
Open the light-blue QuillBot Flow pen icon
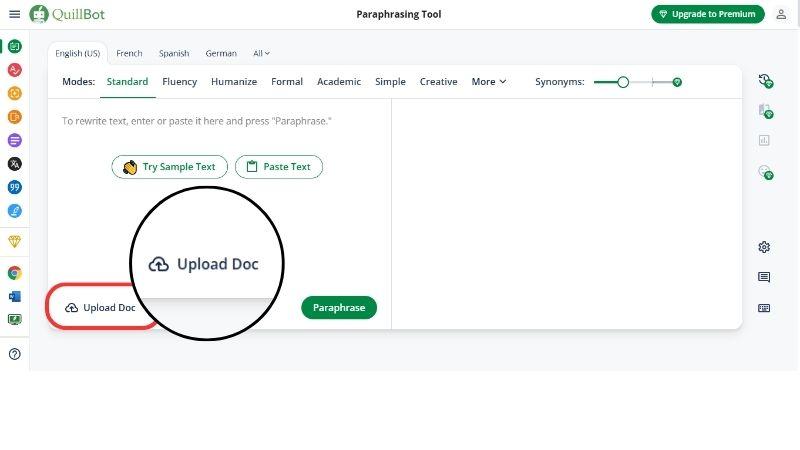coord(15,211)
